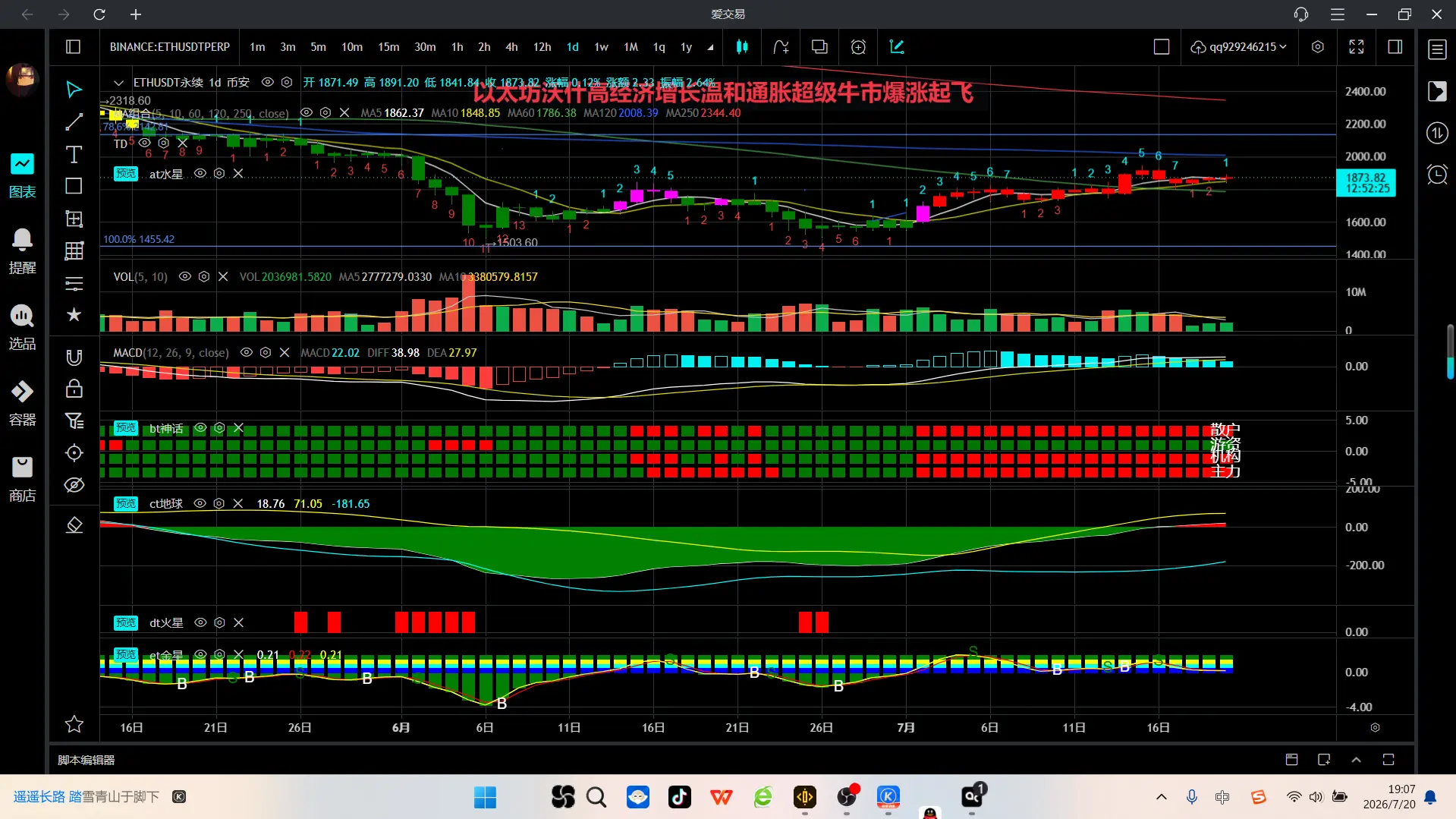
Task: Open the qq929246215 account dropdown
Action: (1239, 47)
